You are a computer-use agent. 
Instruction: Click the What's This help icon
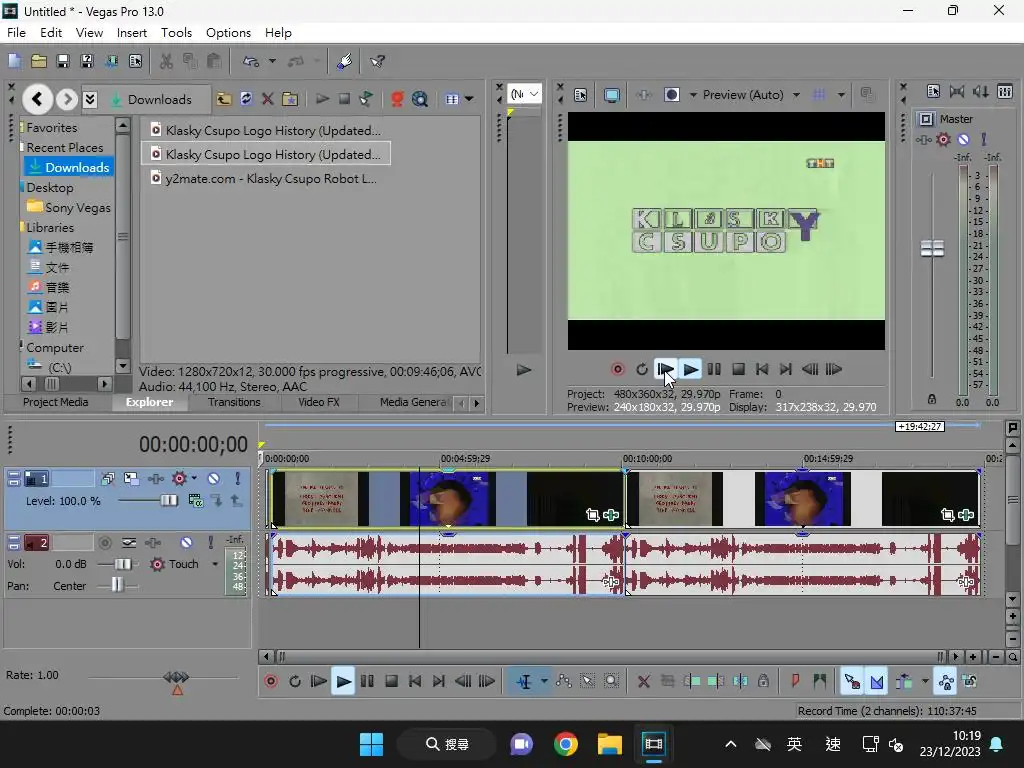point(377,61)
